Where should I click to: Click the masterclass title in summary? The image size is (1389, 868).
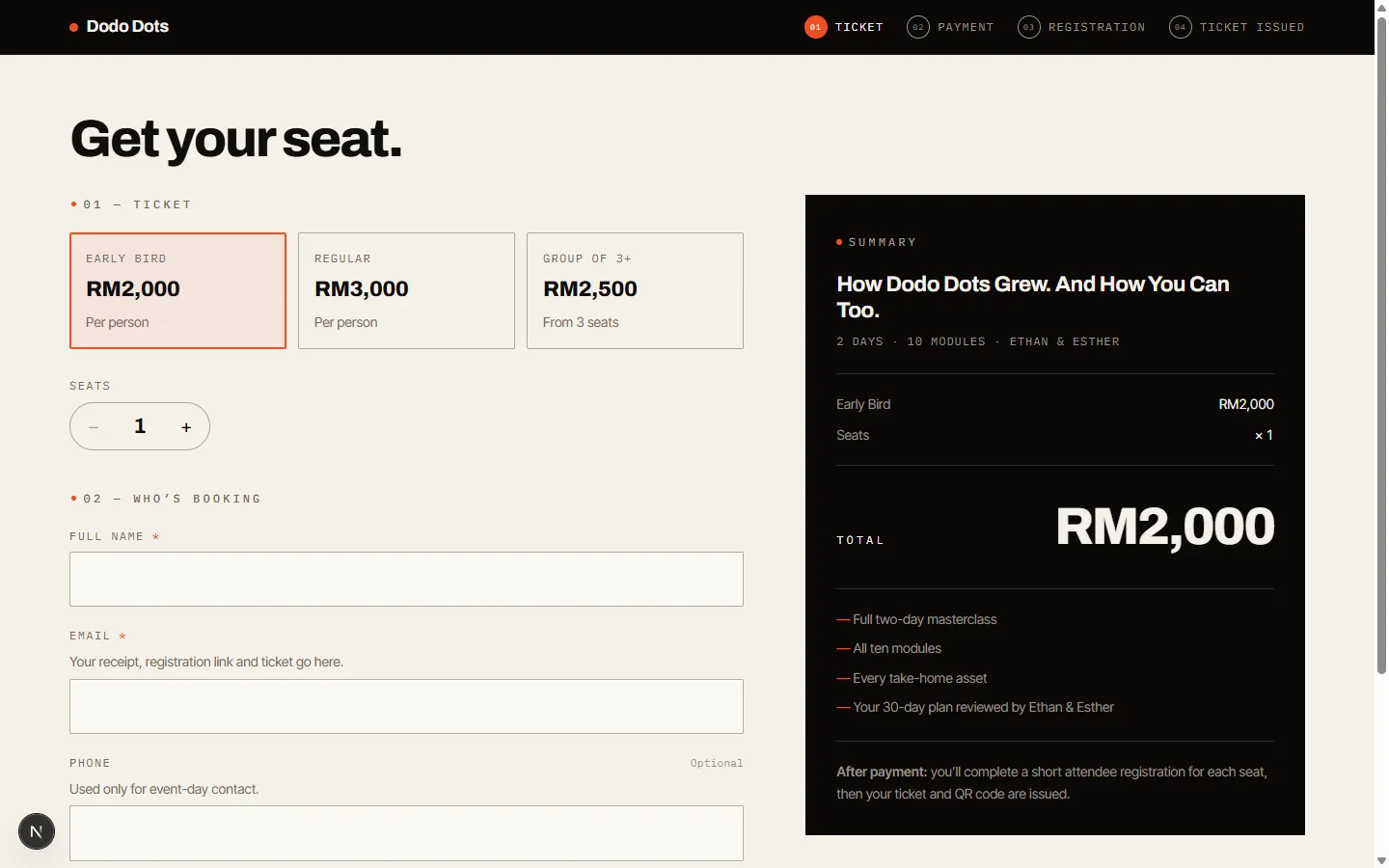(1033, 297)
